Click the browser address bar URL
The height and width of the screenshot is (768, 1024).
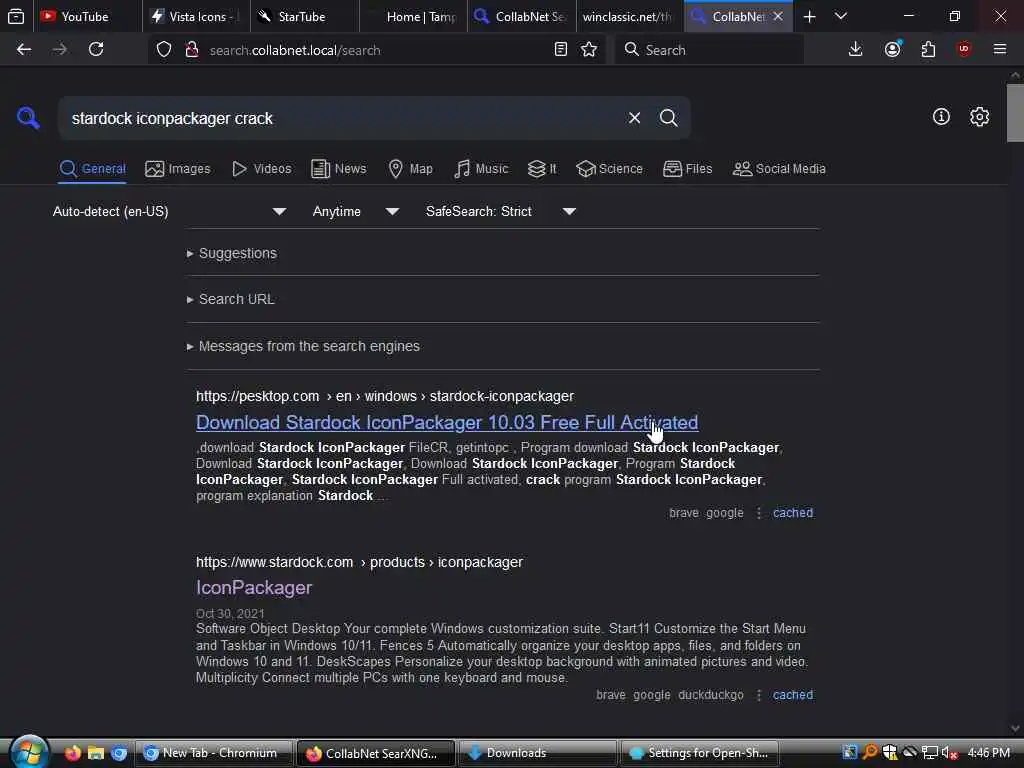point(376,50)
